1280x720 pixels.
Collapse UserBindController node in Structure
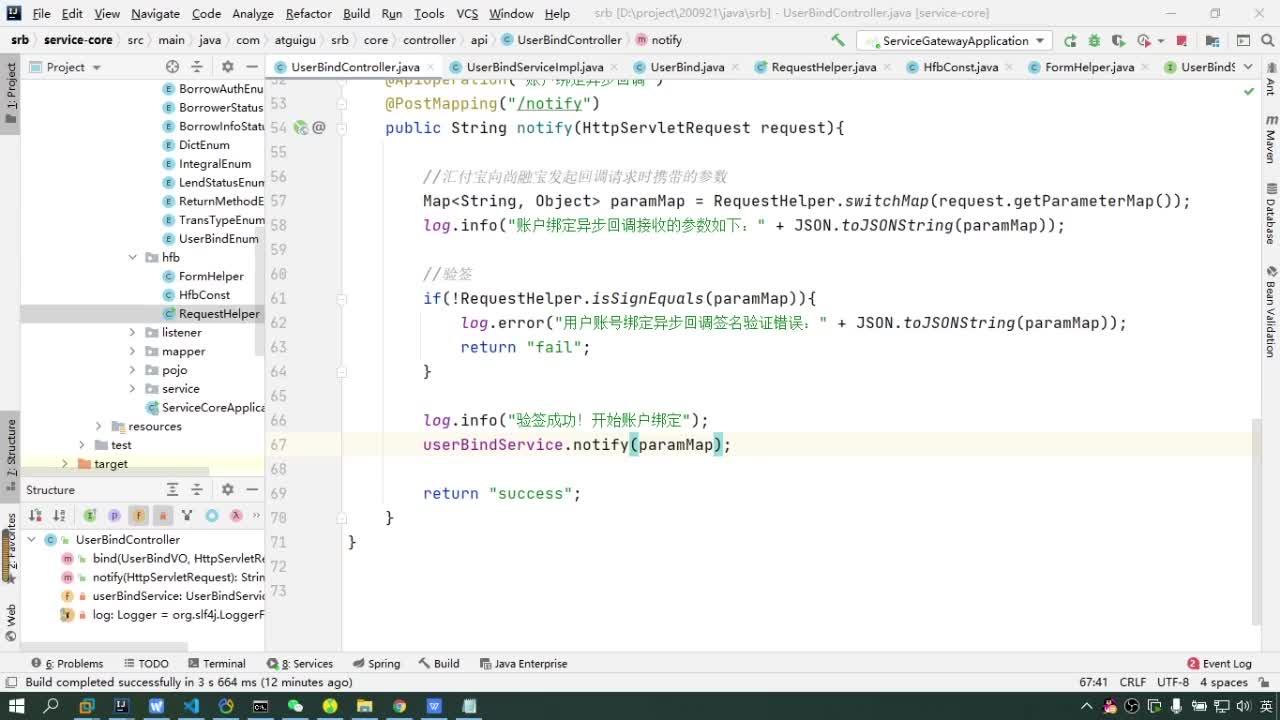pyautogui.click(x=32, y=539)
